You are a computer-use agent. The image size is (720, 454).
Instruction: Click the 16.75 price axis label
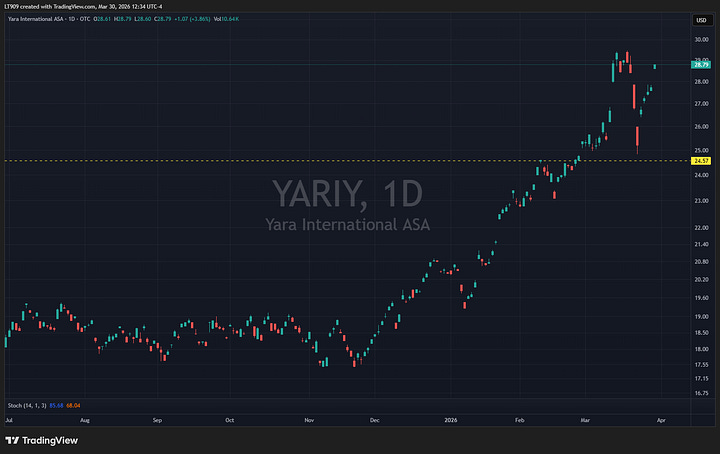tap(701, 393)
